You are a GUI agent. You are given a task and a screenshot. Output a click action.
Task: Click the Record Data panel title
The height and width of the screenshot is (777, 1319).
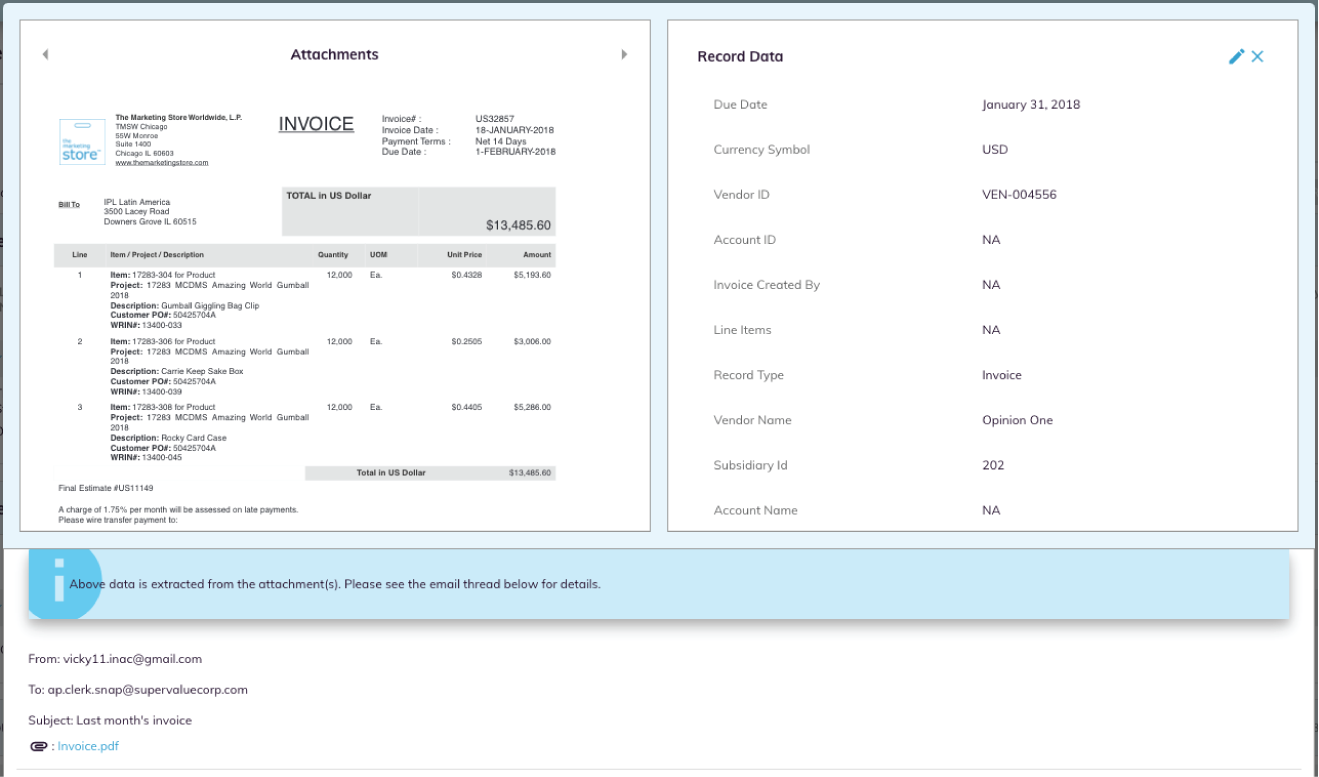[x=740, y=57]
